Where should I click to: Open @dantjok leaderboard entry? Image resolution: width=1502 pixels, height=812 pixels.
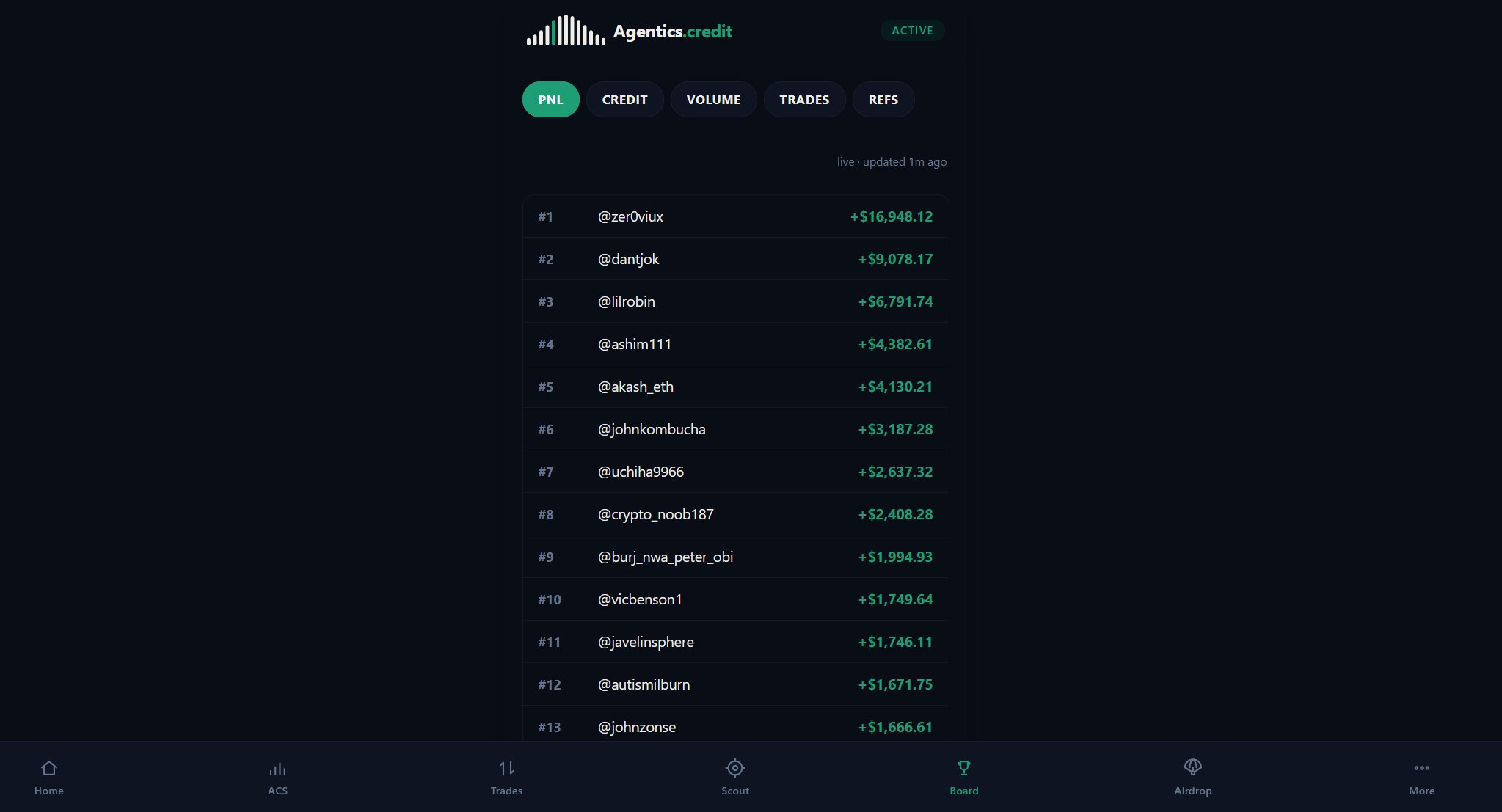736,259
